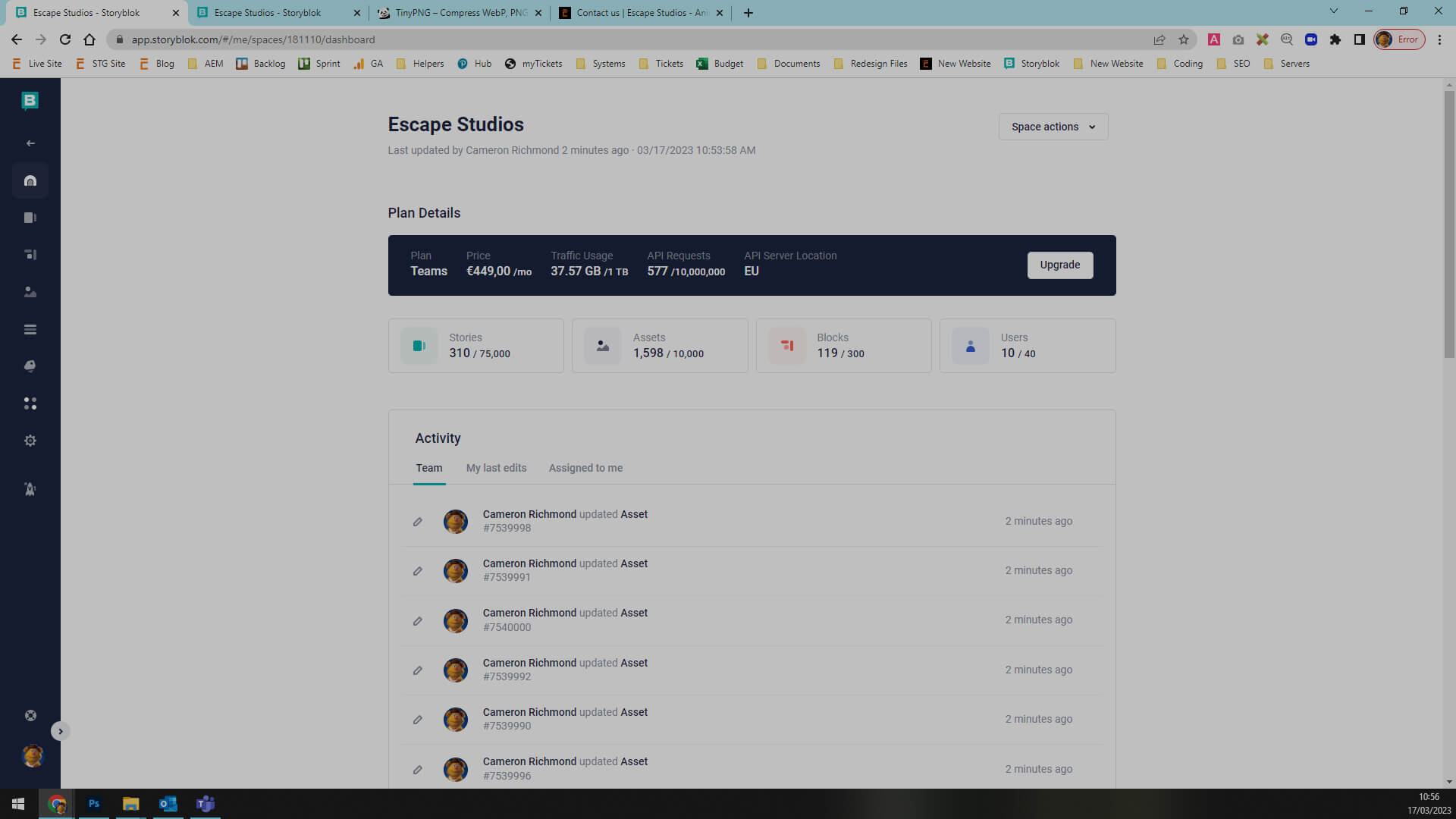Bookmark page with star icon
Image resolution: width=1456 pixels, height=819 pixels.
(x=1183, y=39)
